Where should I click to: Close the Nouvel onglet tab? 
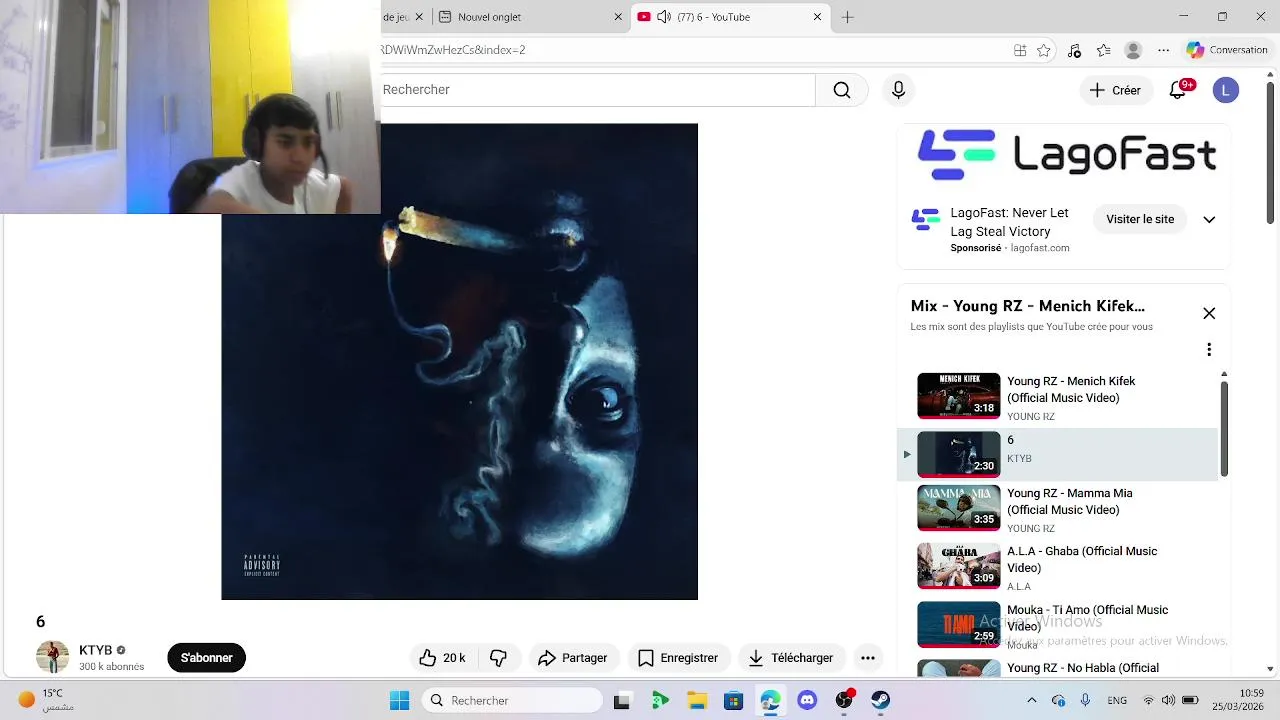618,17
